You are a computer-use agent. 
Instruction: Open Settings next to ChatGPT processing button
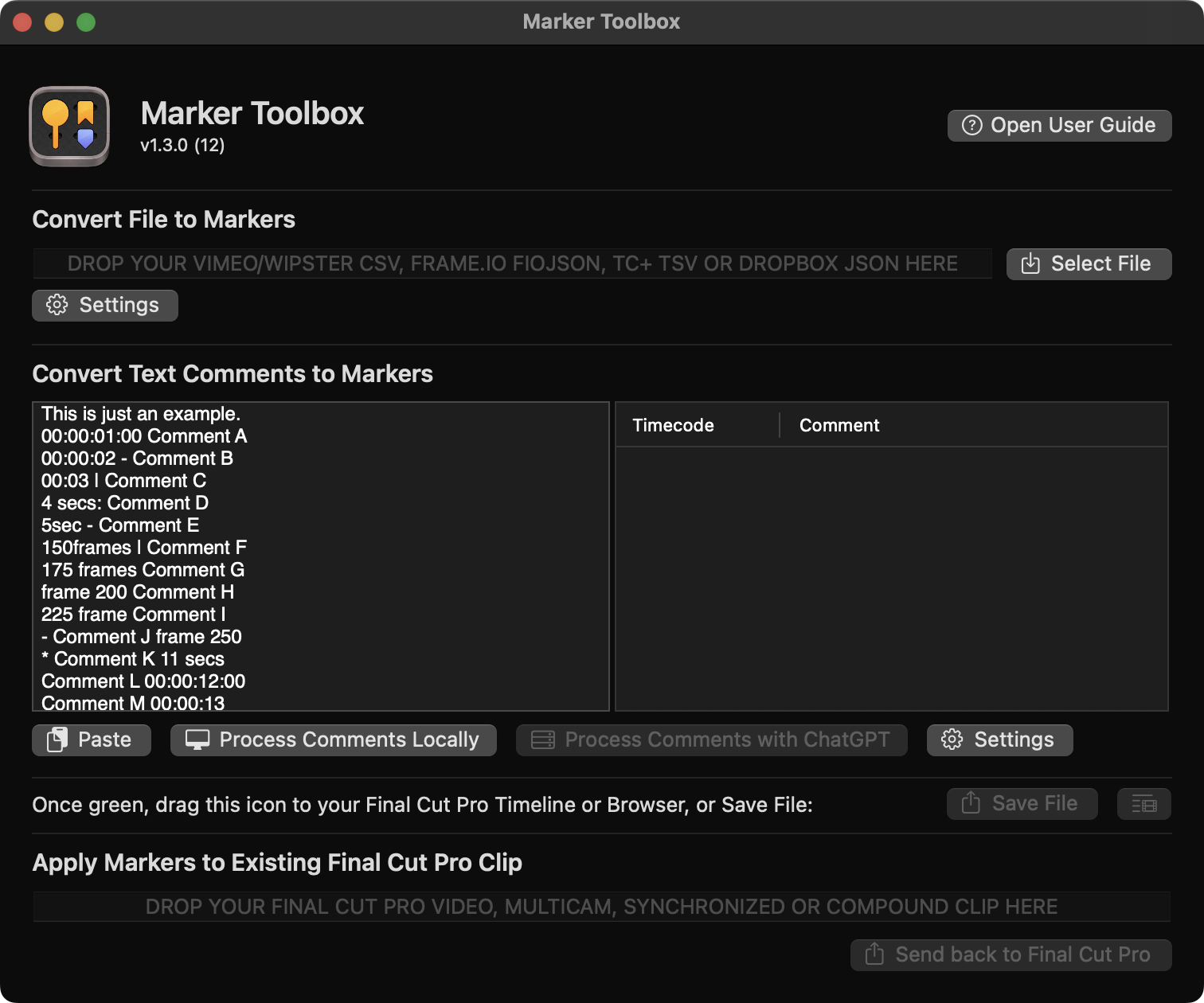[999, 740]
